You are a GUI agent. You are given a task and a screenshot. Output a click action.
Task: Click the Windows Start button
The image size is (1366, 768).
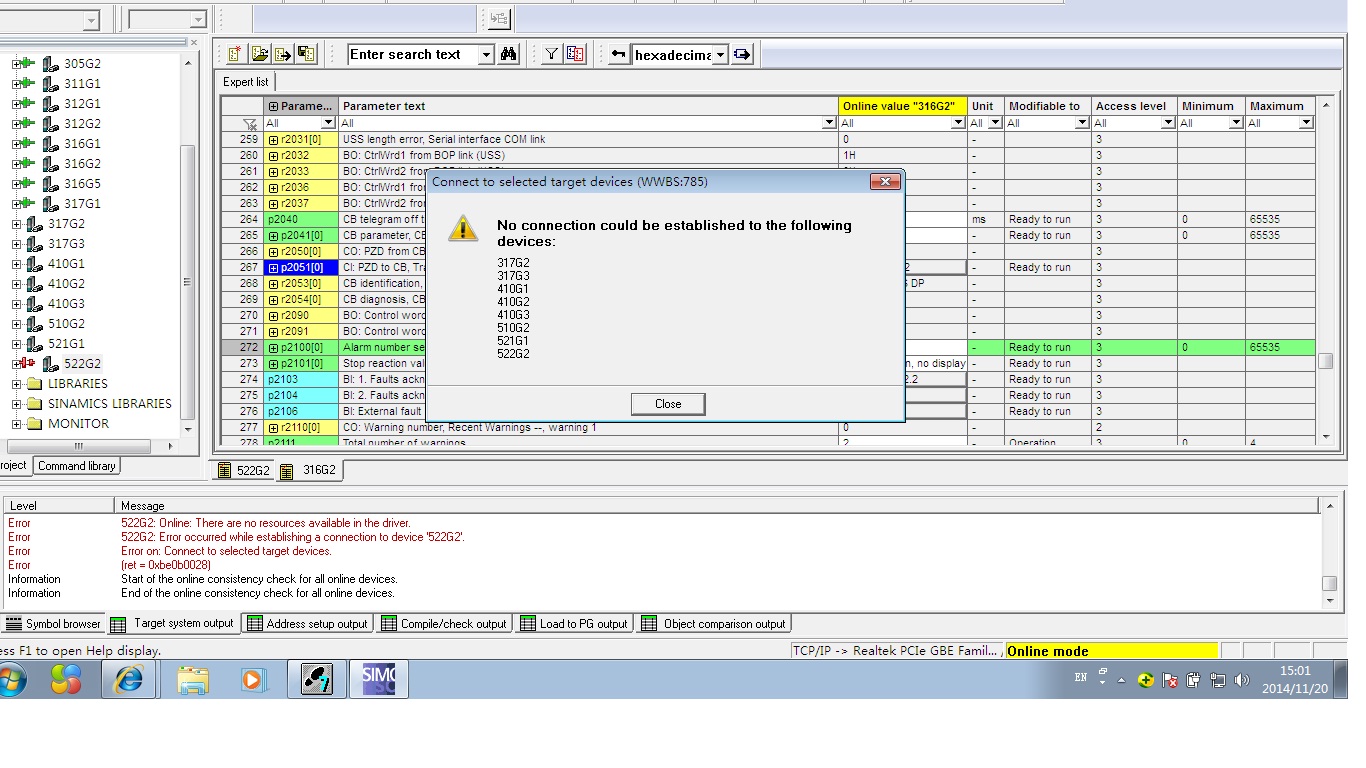point(12,680)
